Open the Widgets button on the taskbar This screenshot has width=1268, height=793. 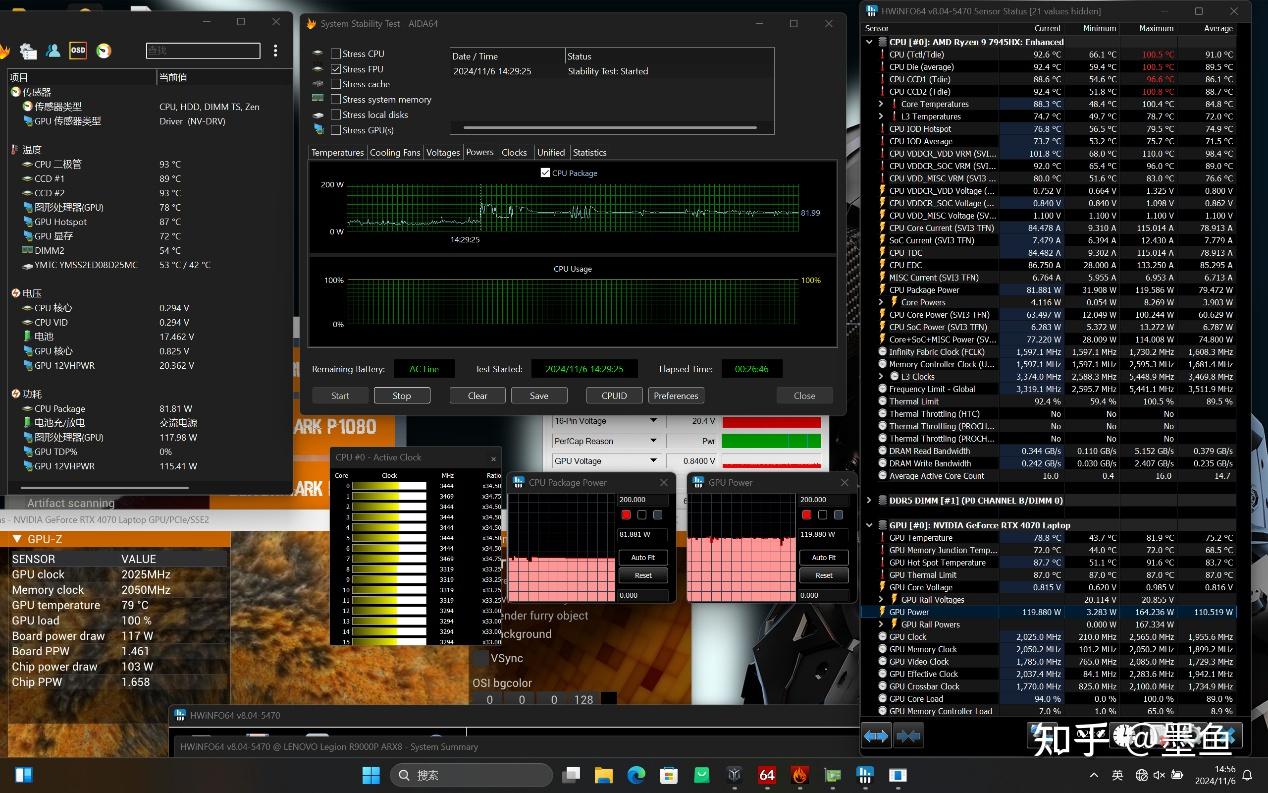24,775
